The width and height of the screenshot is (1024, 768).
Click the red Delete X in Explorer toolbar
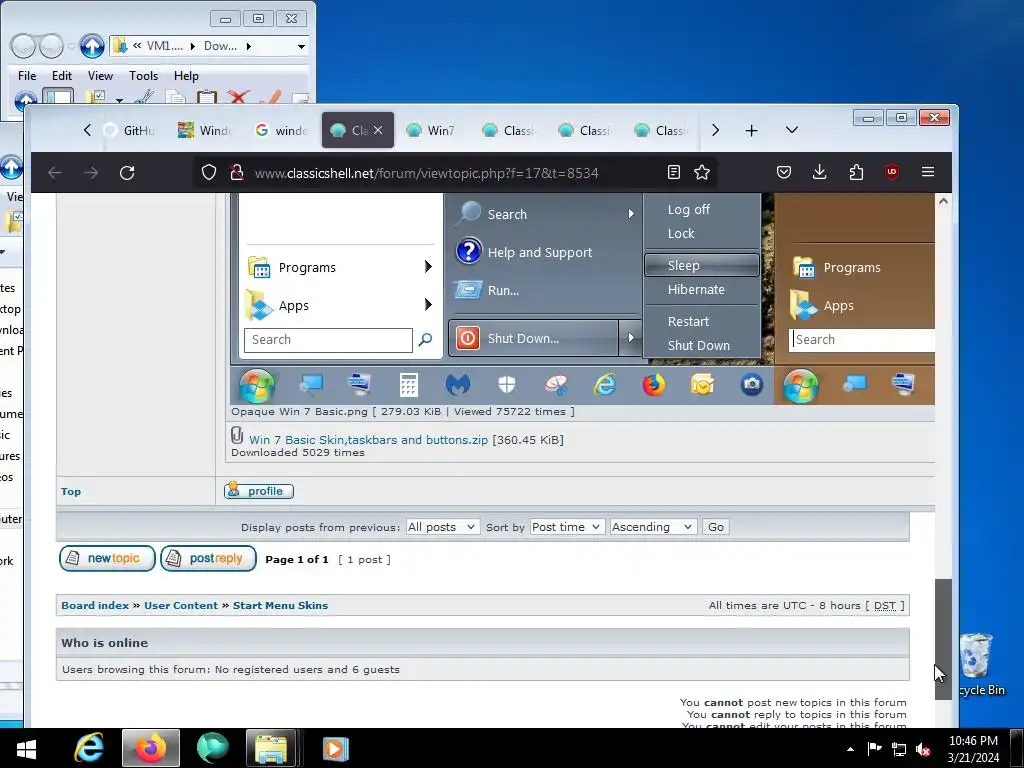[x=238, y=98]
